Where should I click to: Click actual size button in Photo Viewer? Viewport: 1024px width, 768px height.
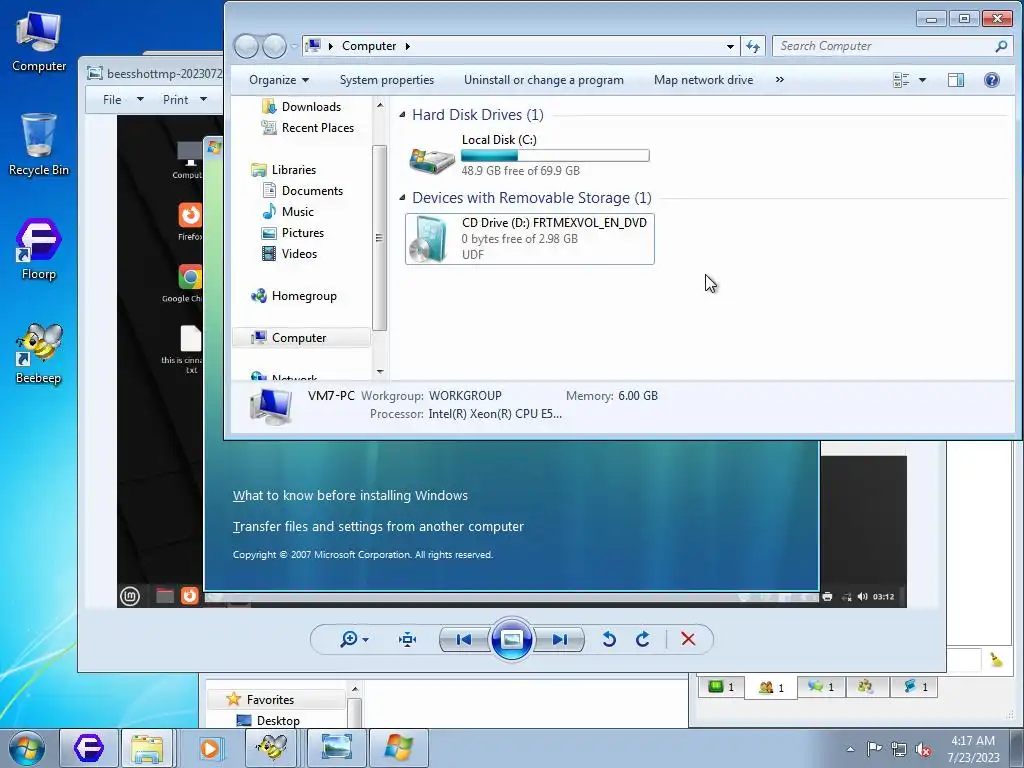(x=408, y=639)
